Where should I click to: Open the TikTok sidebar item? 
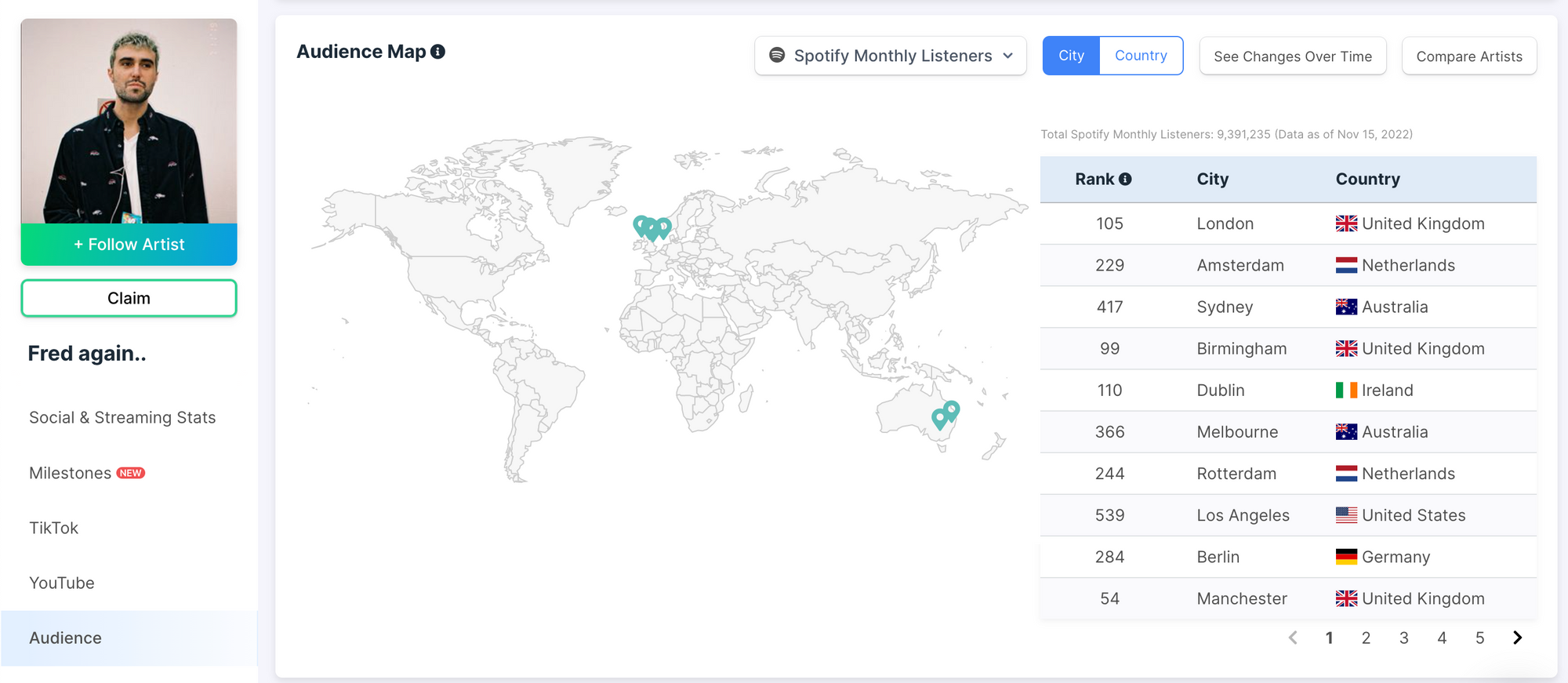(54, 529)
